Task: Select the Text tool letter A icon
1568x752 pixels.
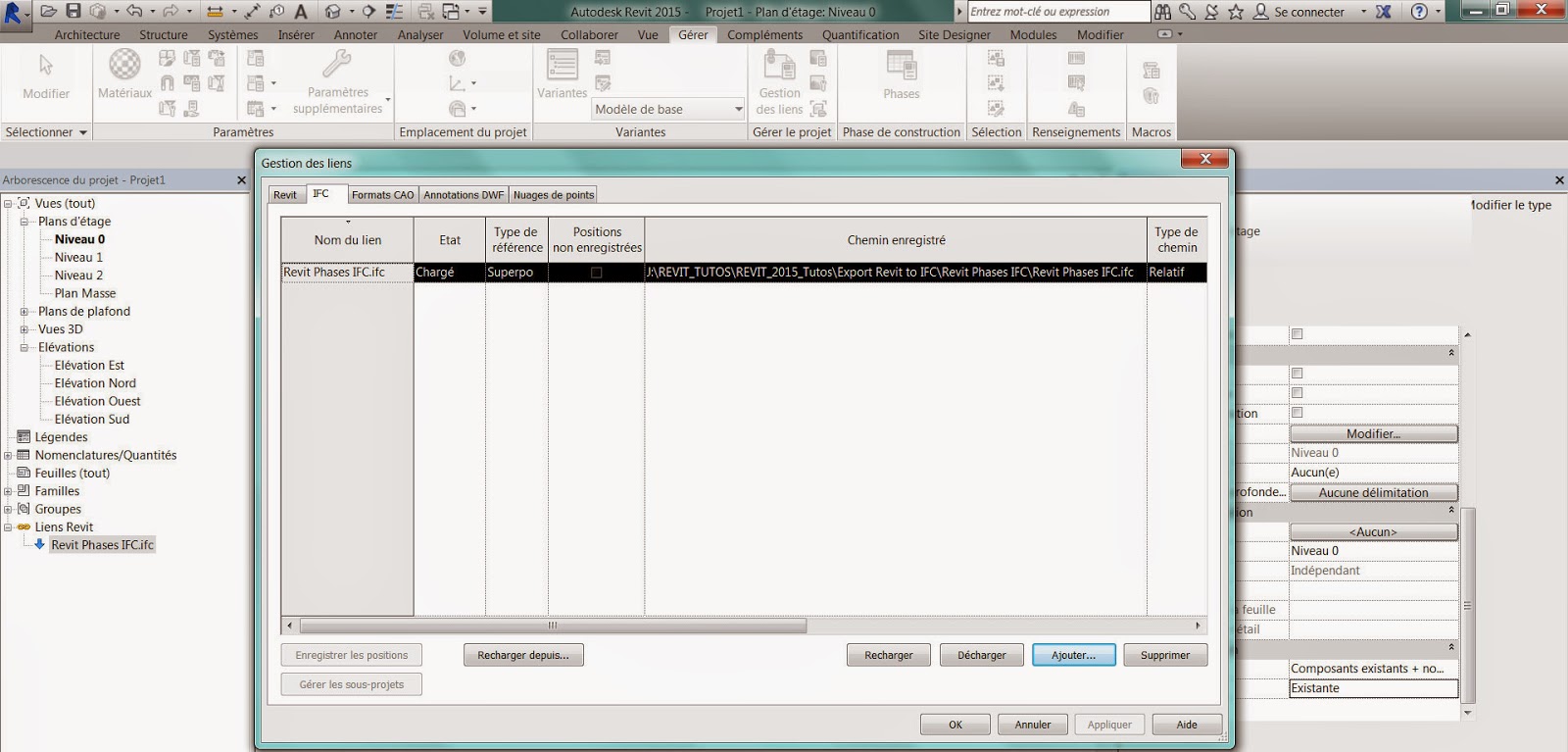Action: tap(301, 12)
